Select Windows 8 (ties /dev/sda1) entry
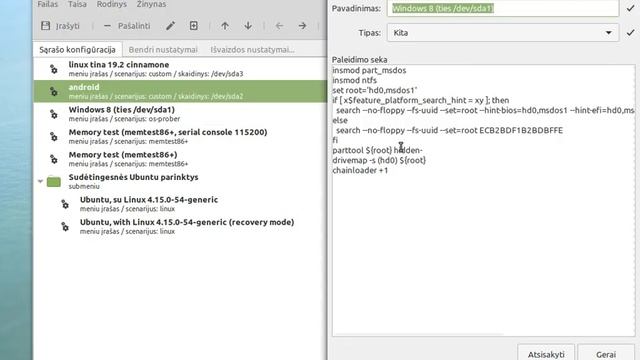 pyautogui.click(x=180, y=114)
